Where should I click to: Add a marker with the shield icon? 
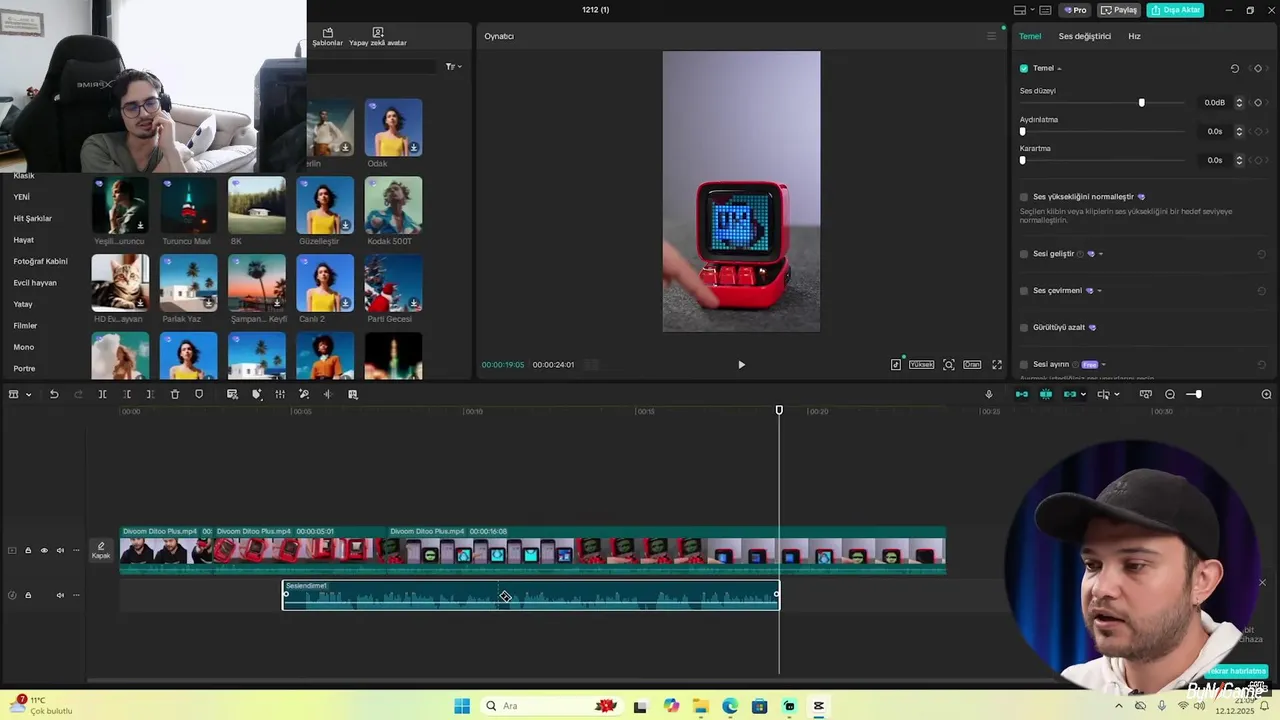click(199, 395)
